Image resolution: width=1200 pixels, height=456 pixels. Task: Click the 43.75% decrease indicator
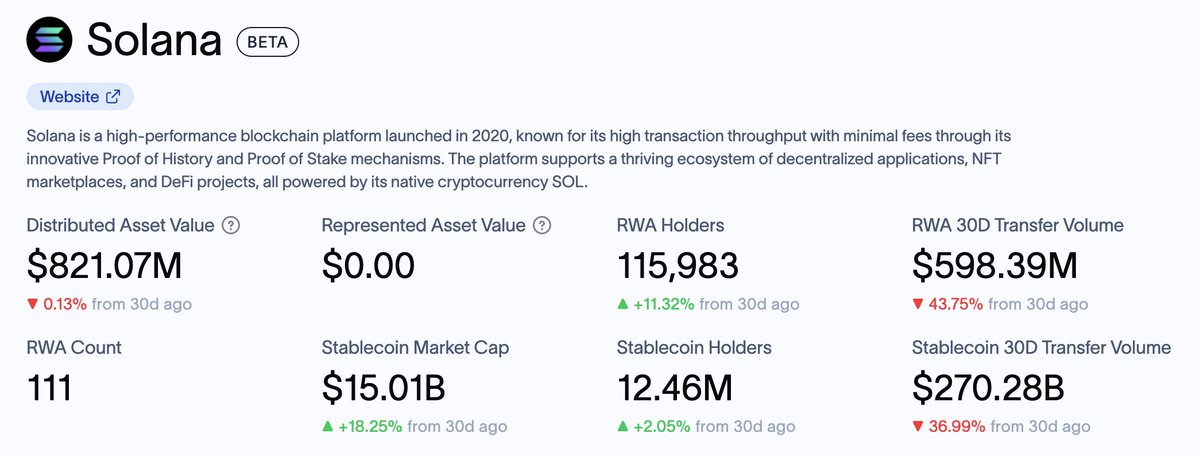pos(947,304)
